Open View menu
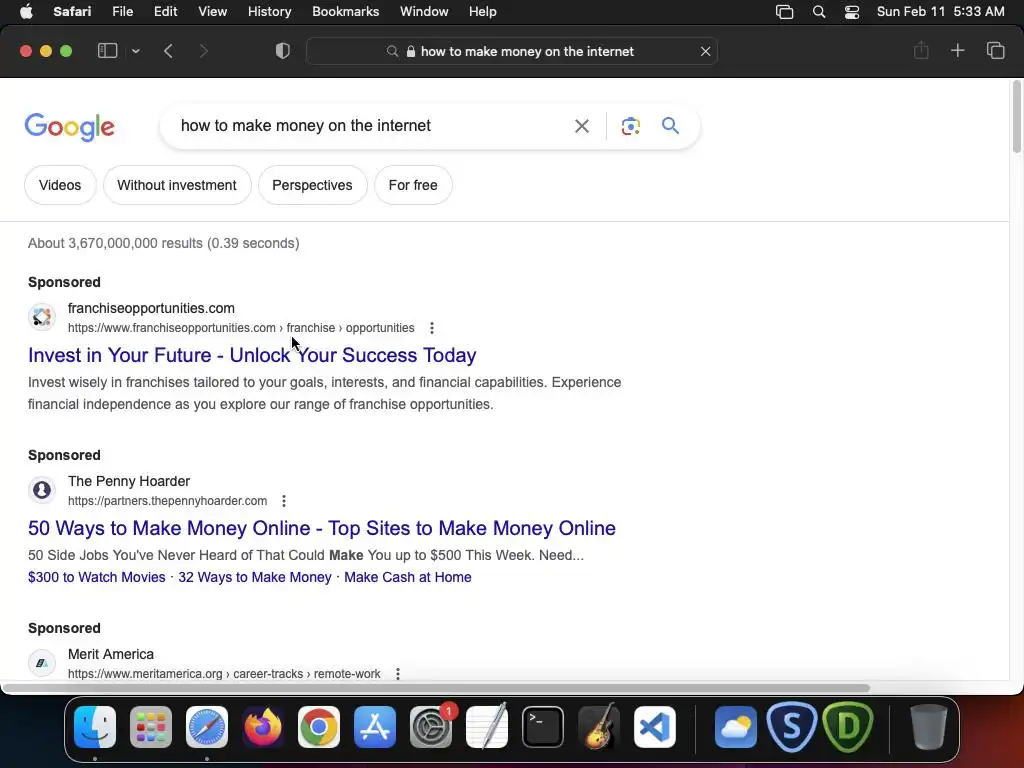Screen dimensions: 1024x768 (212, 12)
